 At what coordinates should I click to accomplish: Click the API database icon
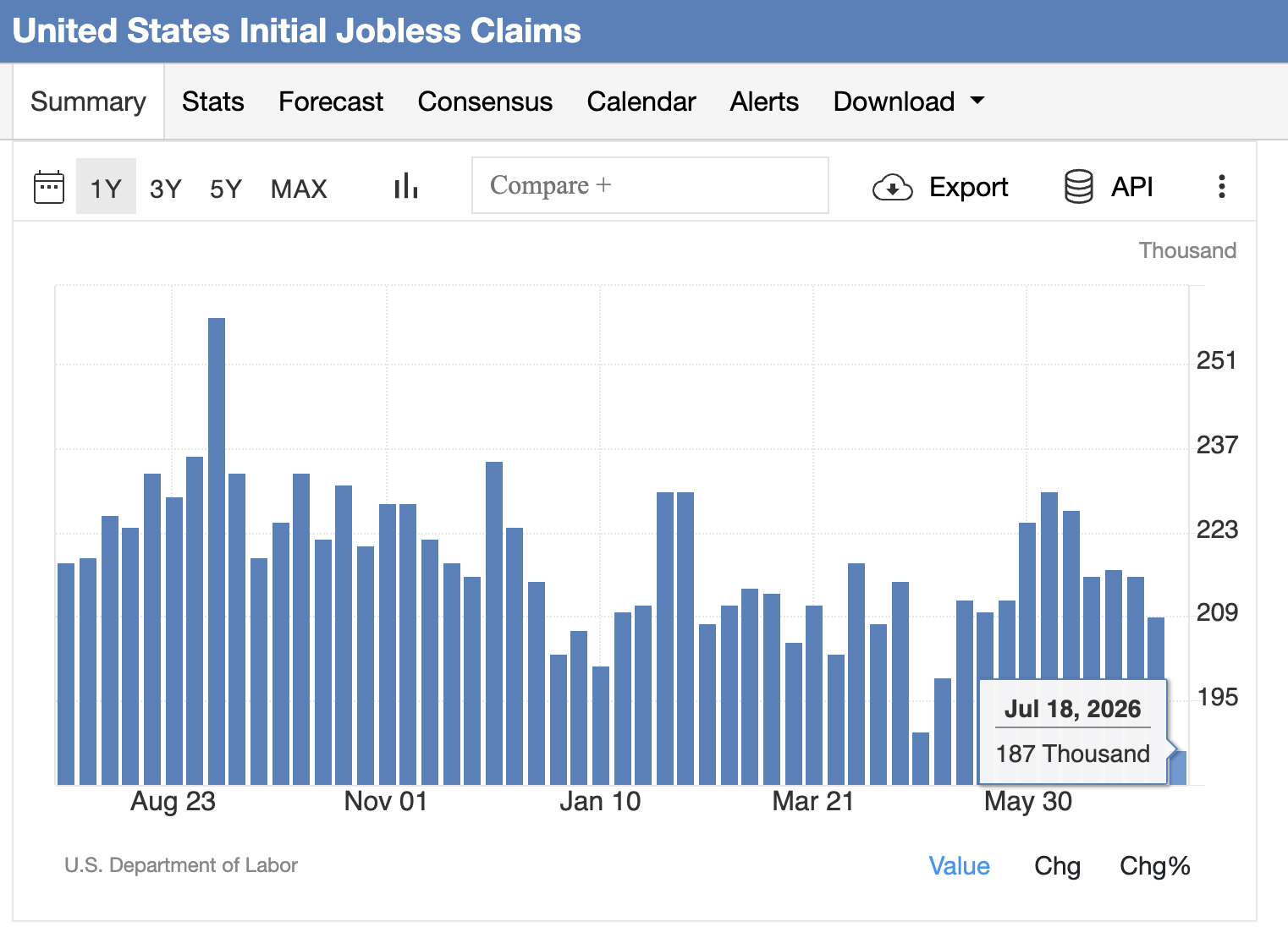point(1078,187)
